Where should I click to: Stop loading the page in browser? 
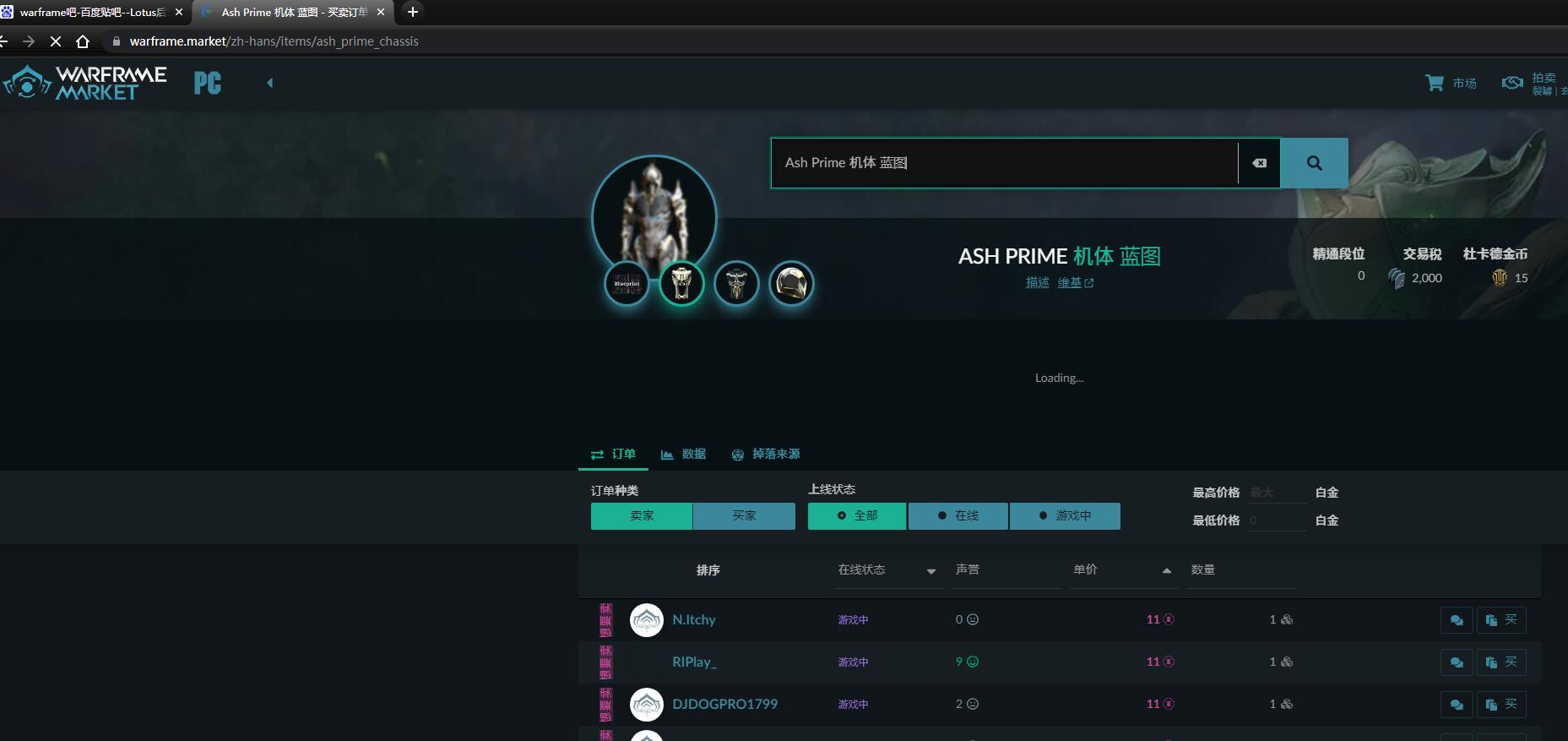[x=56, y=41]
